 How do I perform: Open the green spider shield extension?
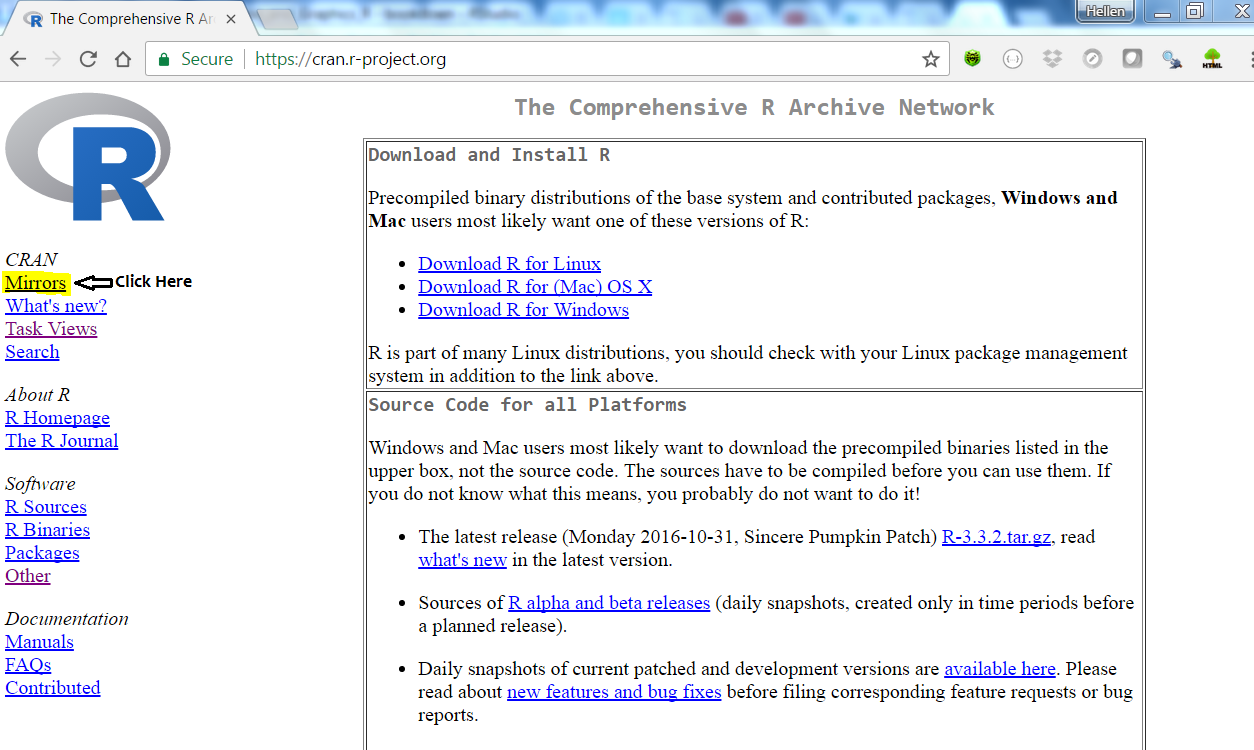[x=972, y=59]
